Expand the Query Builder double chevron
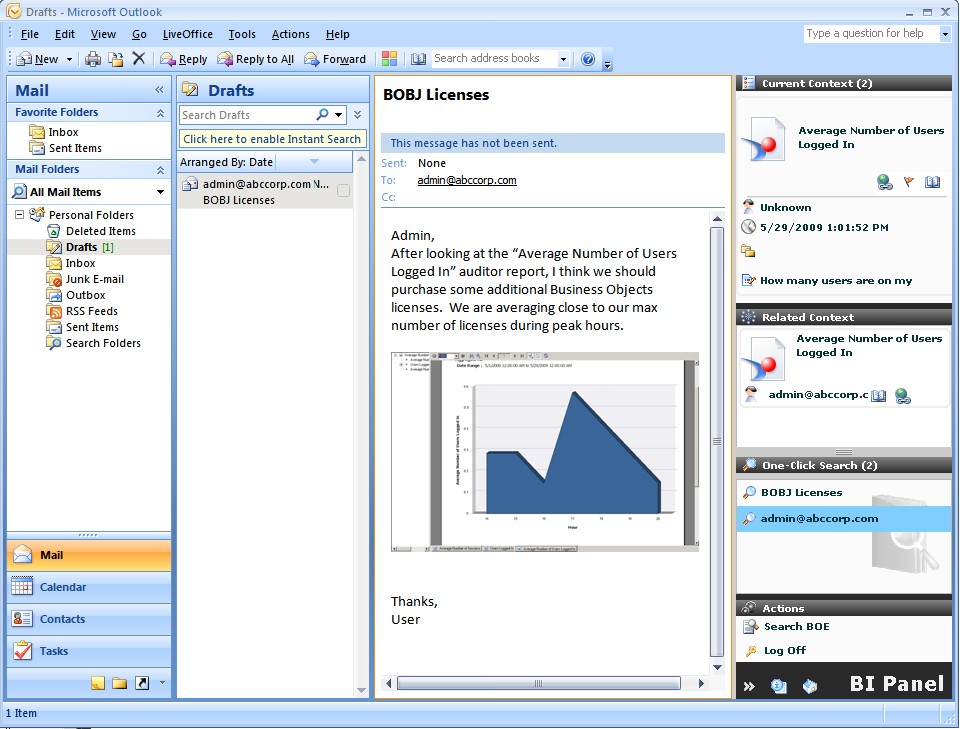 tap(358, 114)
